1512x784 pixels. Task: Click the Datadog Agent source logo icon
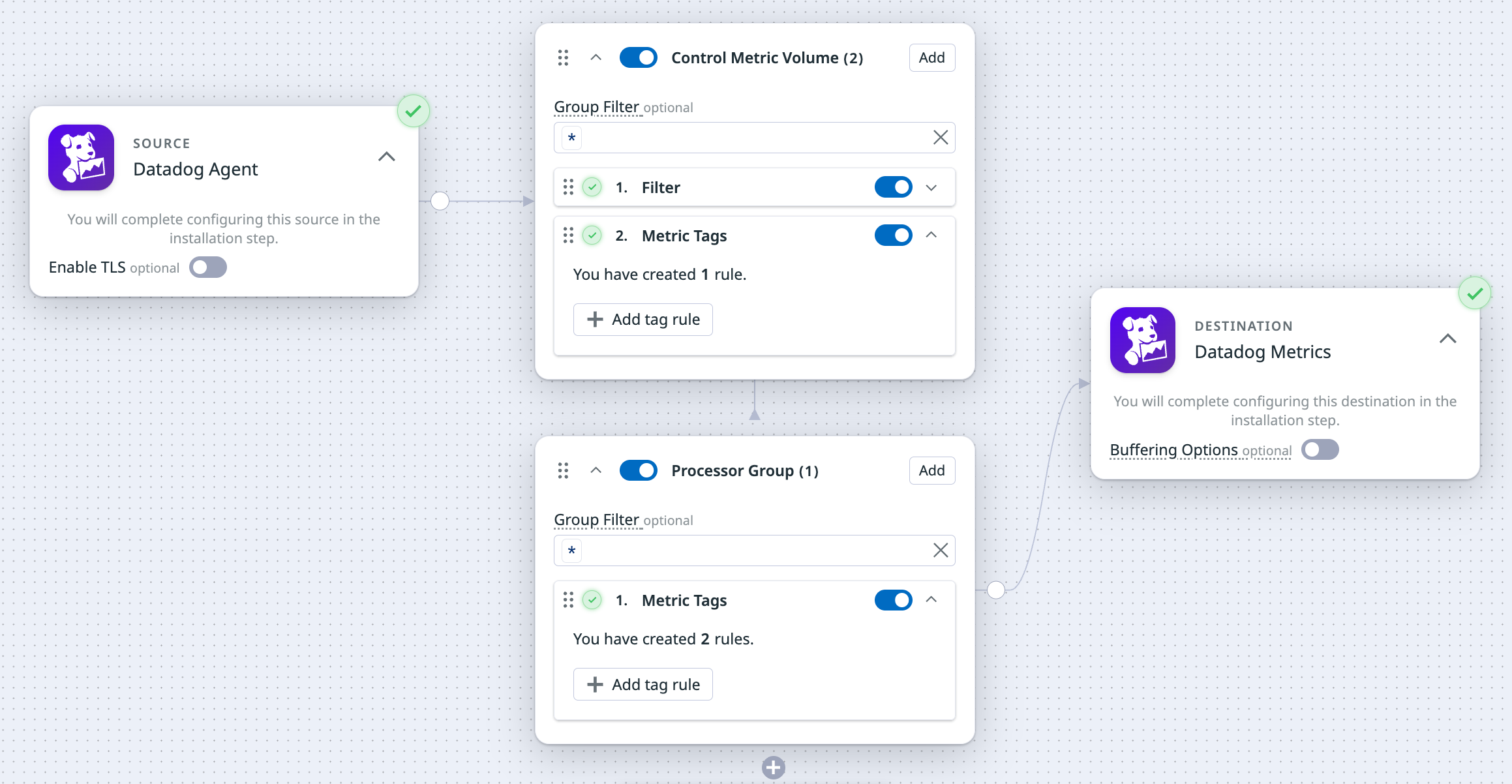click(81, 157)
